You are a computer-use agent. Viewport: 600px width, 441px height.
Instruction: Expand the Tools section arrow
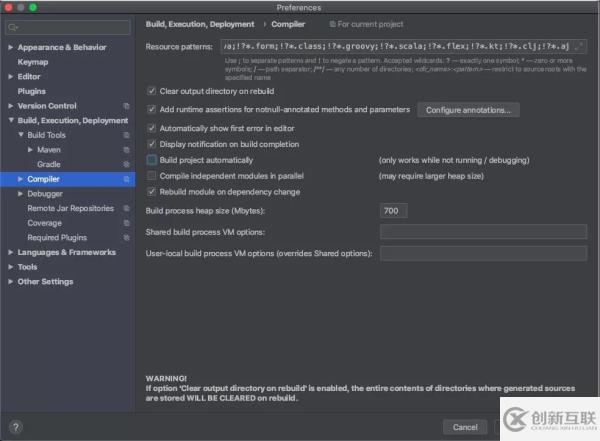[11, 267]
